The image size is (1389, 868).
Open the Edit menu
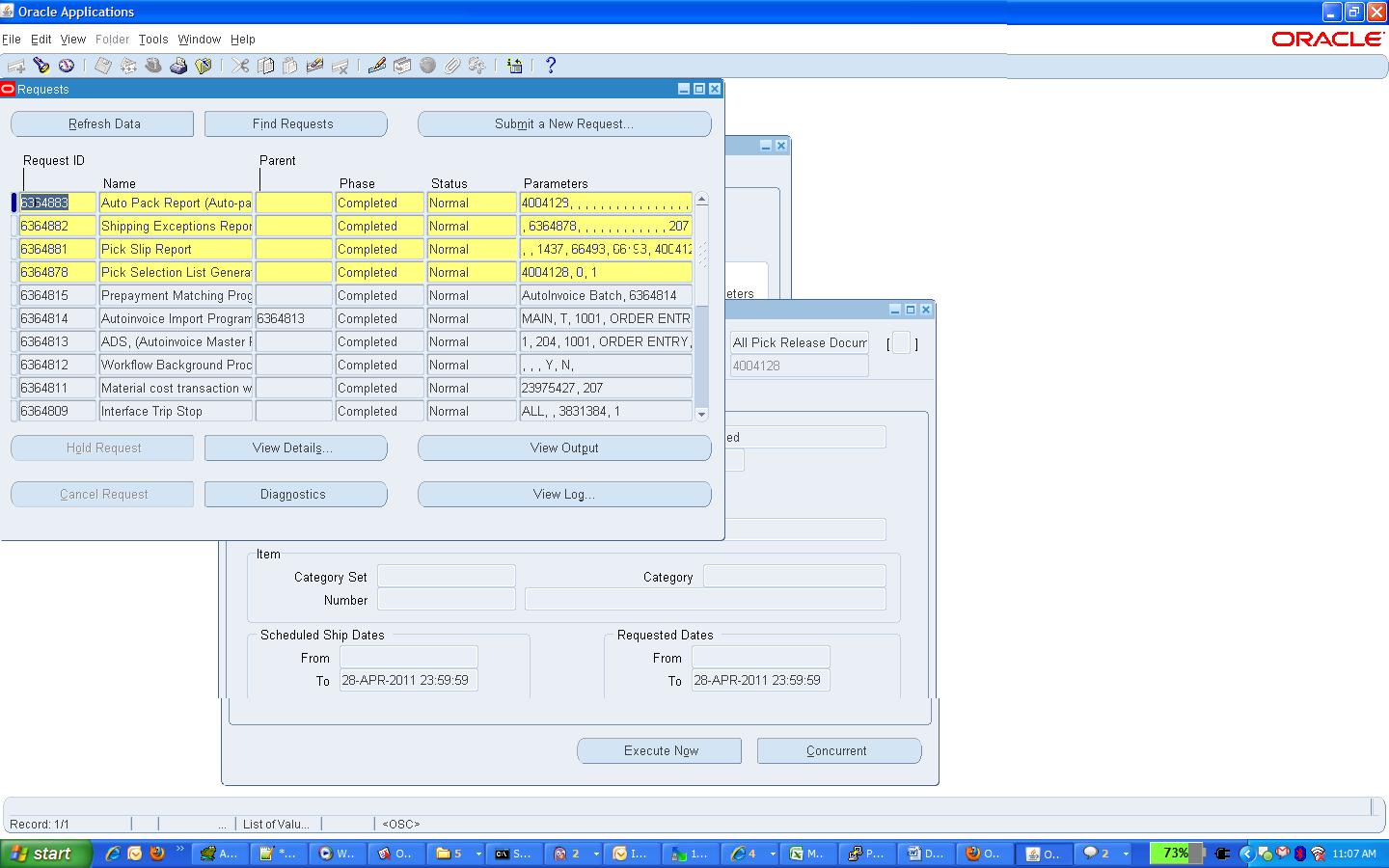click(x=41, y=40)
